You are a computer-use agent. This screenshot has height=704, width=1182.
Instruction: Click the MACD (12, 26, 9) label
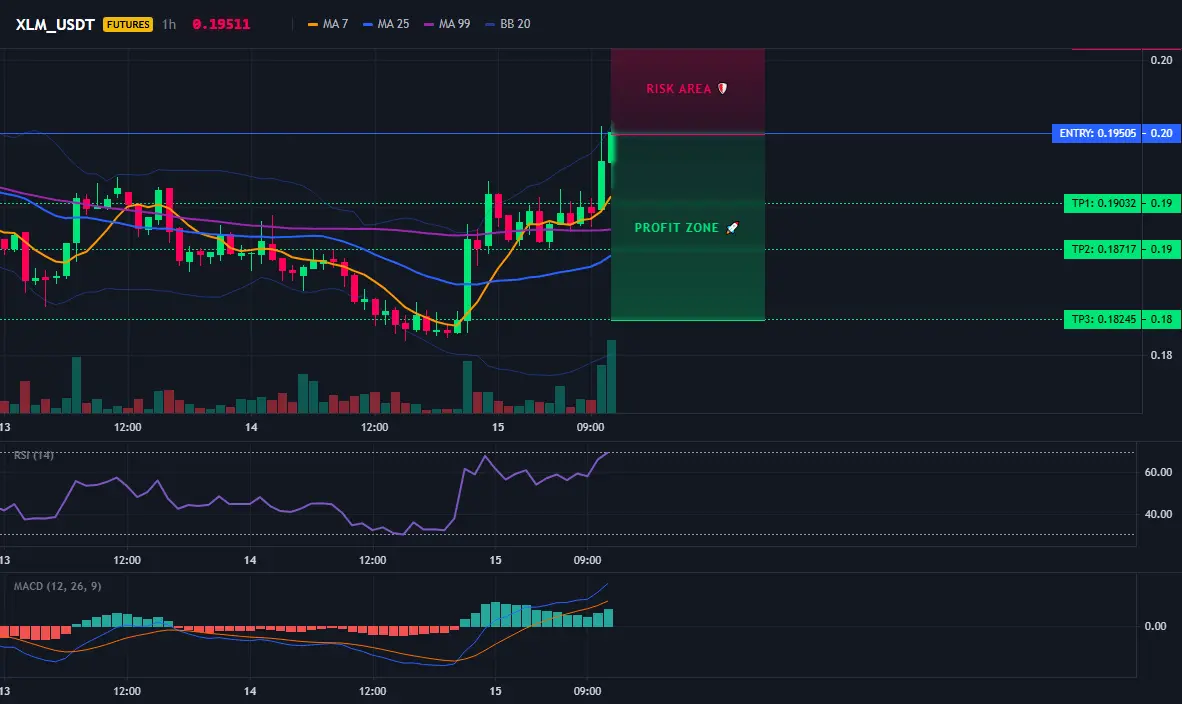[57, 586]
